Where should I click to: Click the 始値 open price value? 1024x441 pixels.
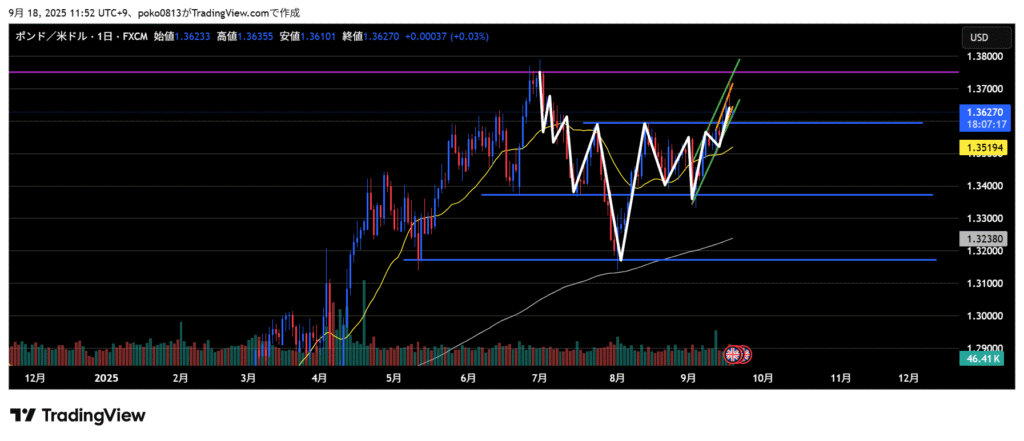pos(199,37)
